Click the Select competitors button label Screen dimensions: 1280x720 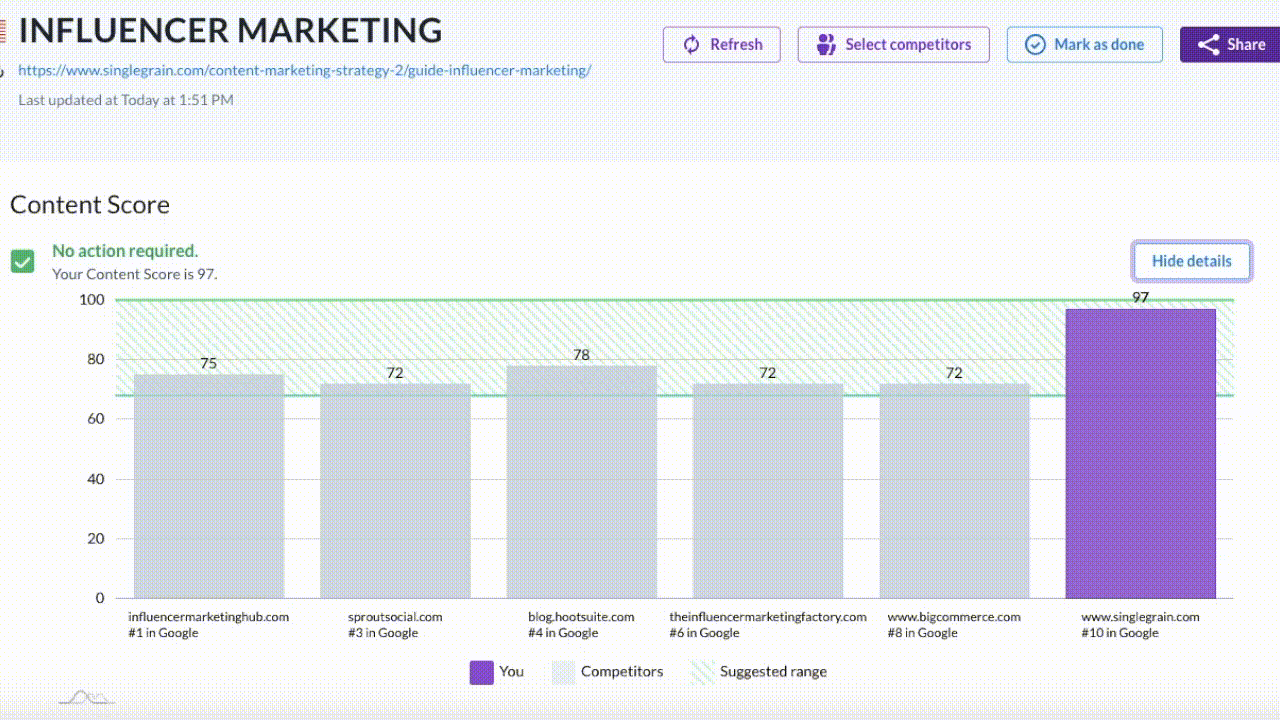[908, 45]
